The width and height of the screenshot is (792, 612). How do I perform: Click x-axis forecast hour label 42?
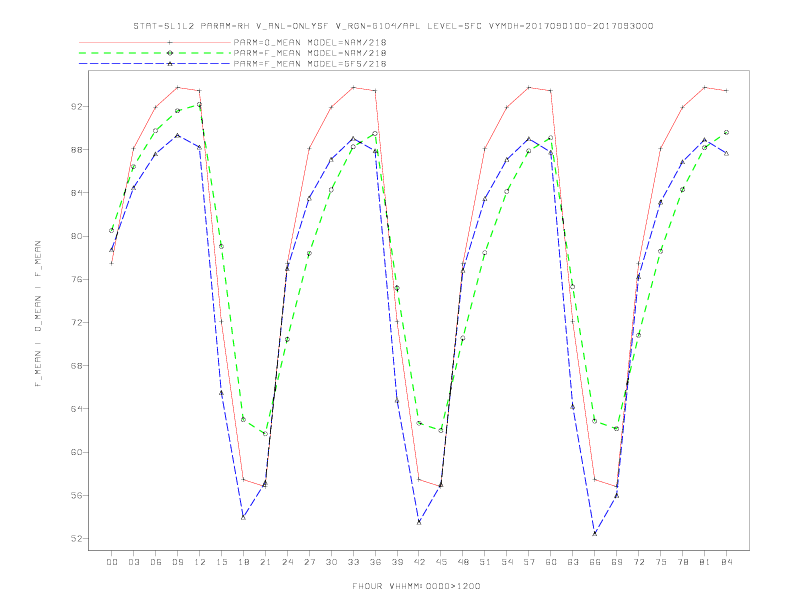[419, 562]
